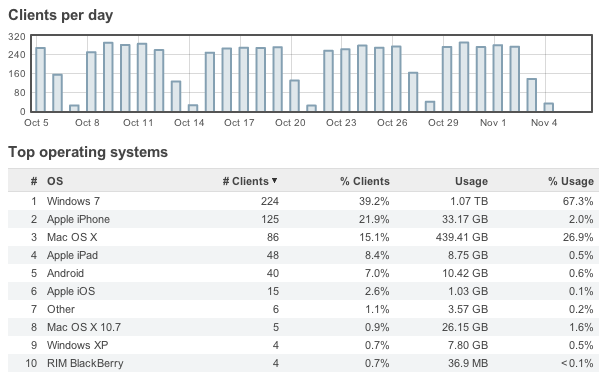The image size is (609, 384).
Task: Click the Oct 11 axis label
Action: click(138, 123)
